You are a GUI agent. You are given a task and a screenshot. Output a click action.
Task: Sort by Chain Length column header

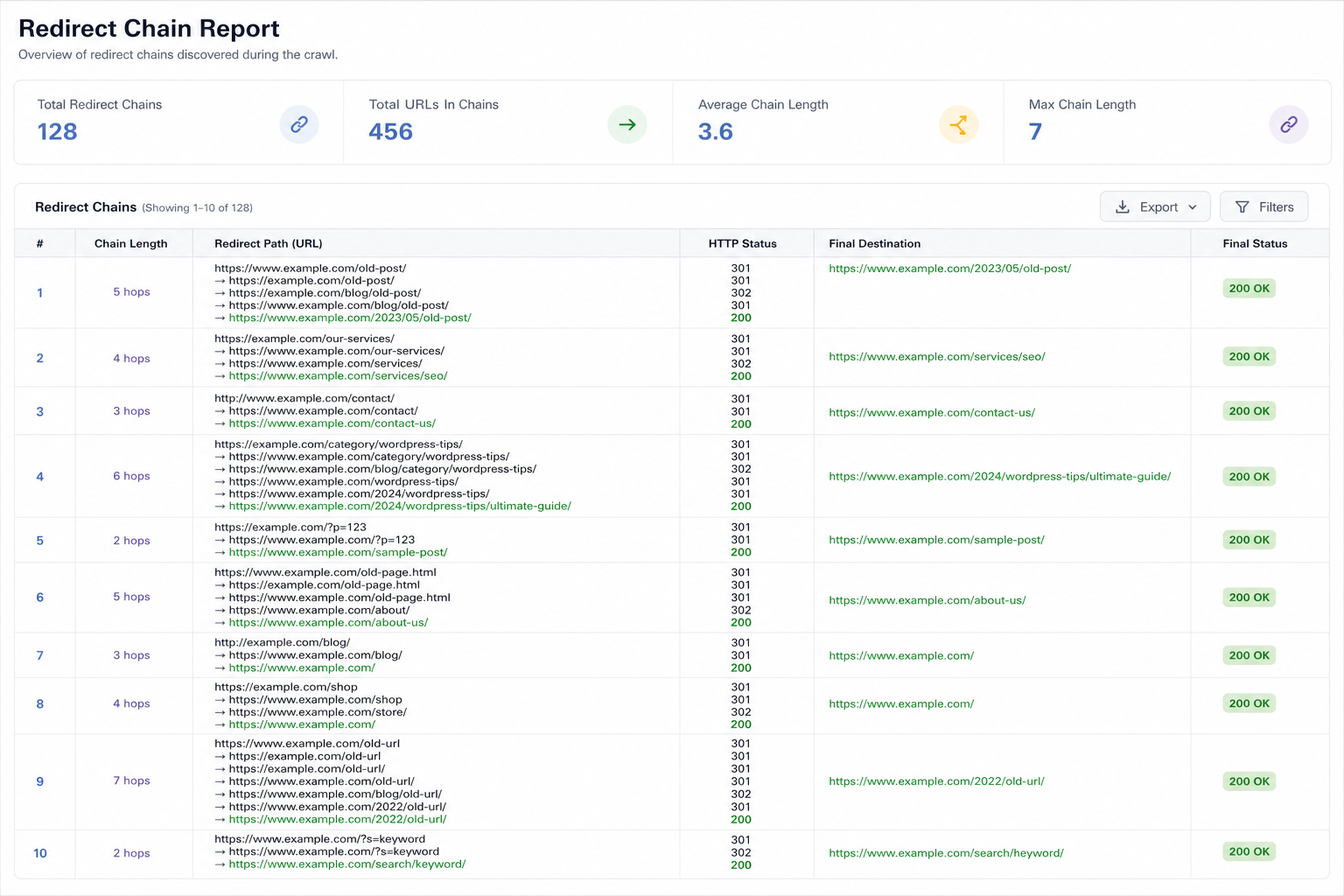point(130,243)
